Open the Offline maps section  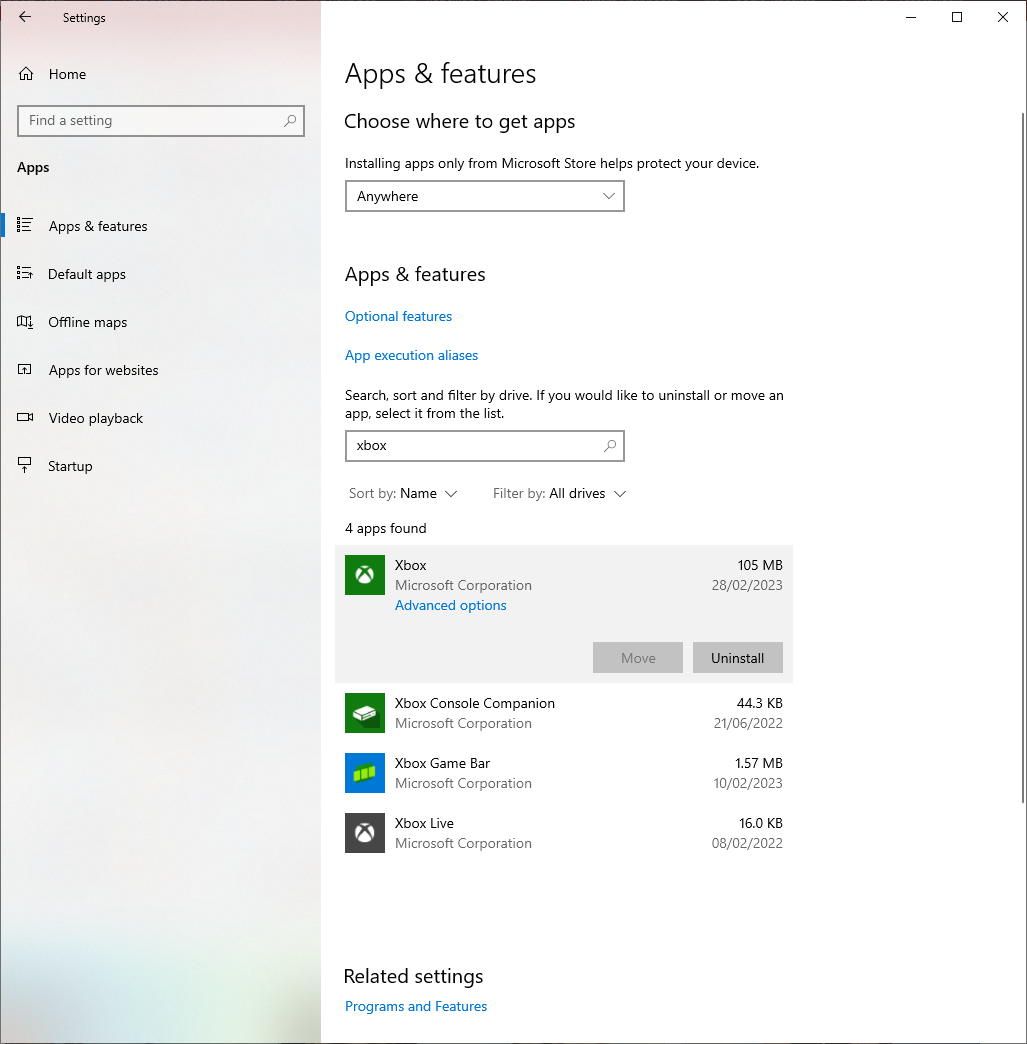tap(161, 322)
